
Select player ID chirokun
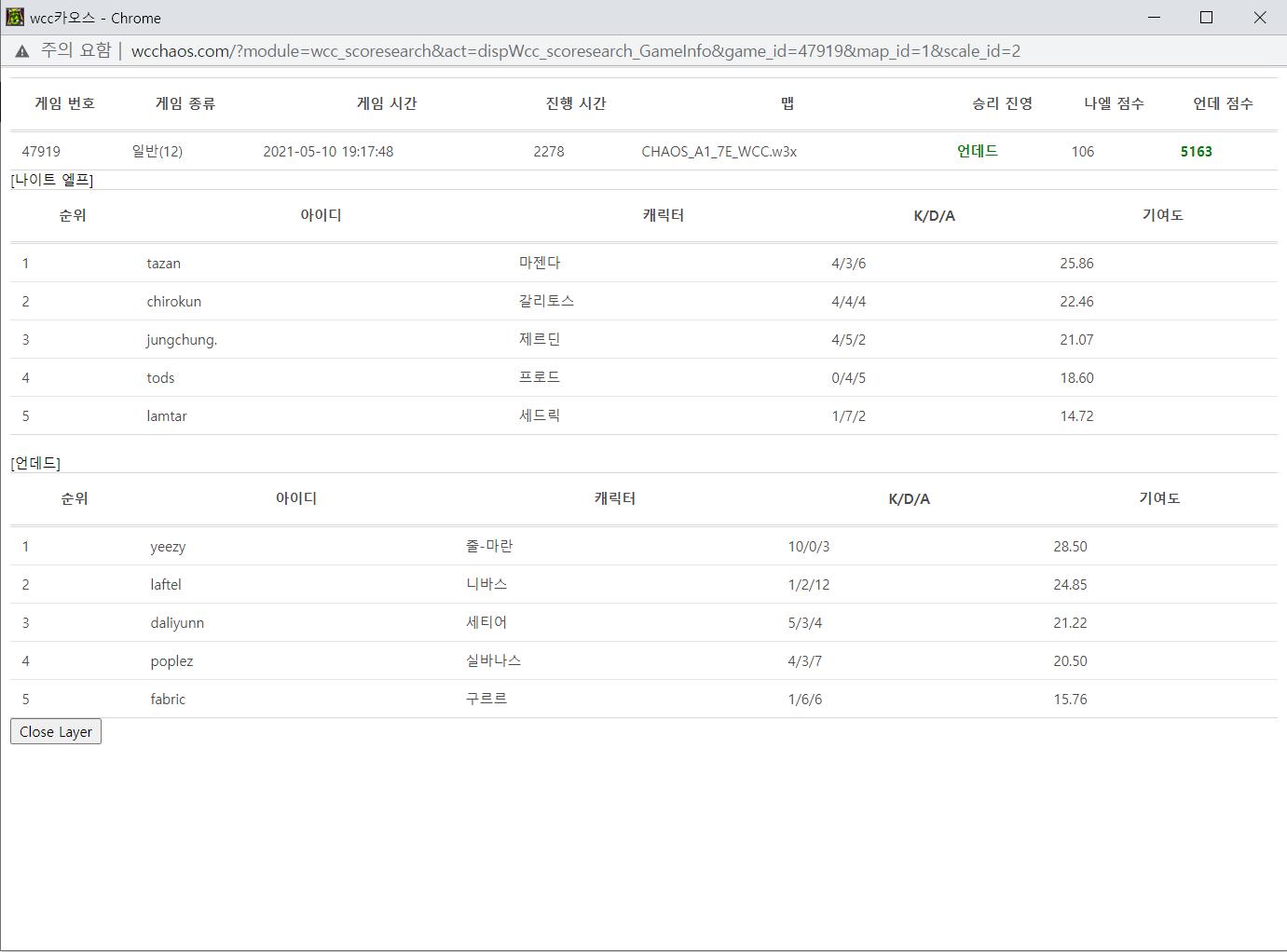[174, 301]
